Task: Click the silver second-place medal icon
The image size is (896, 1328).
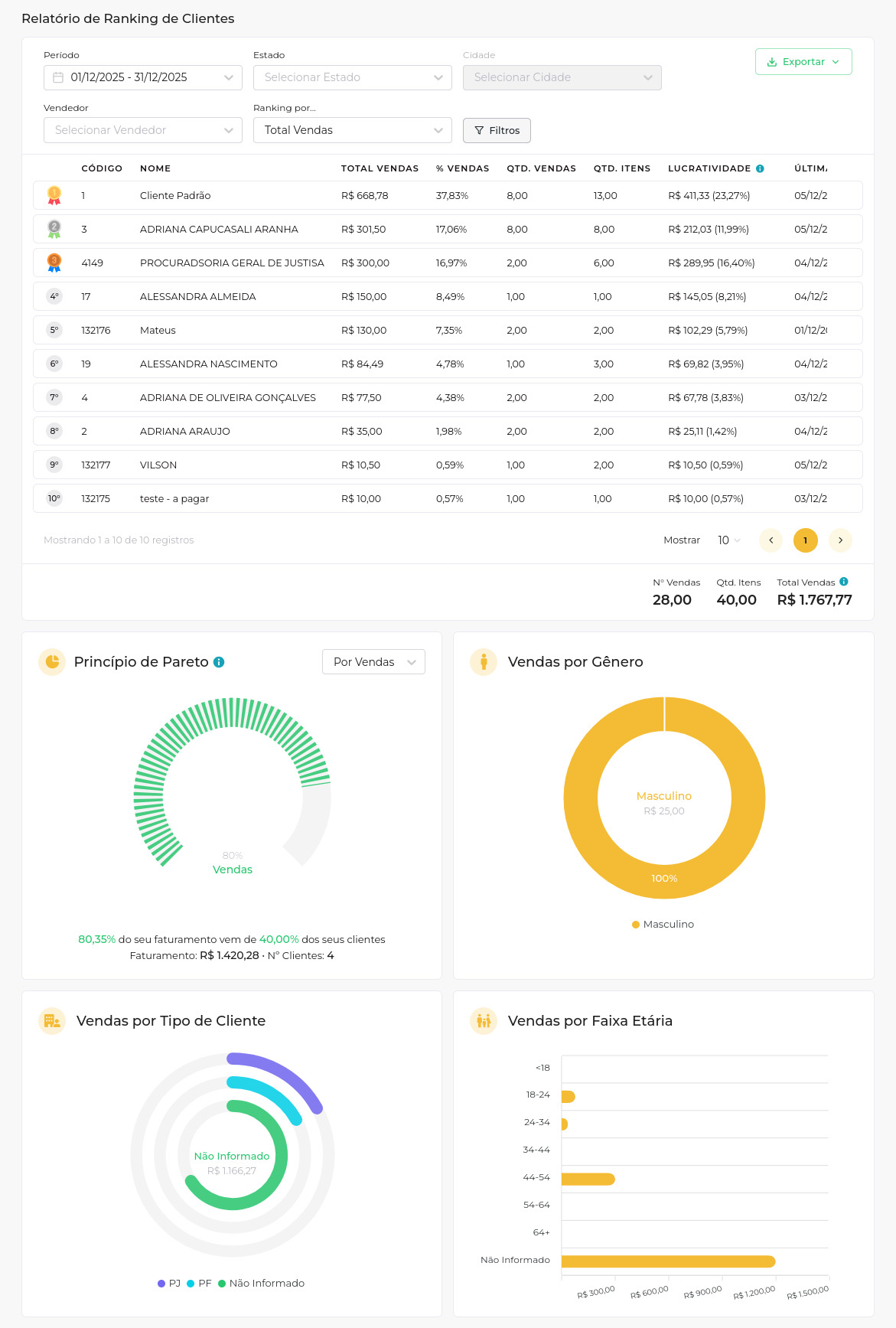Action: pyautogui.click(x=54, y=229)
